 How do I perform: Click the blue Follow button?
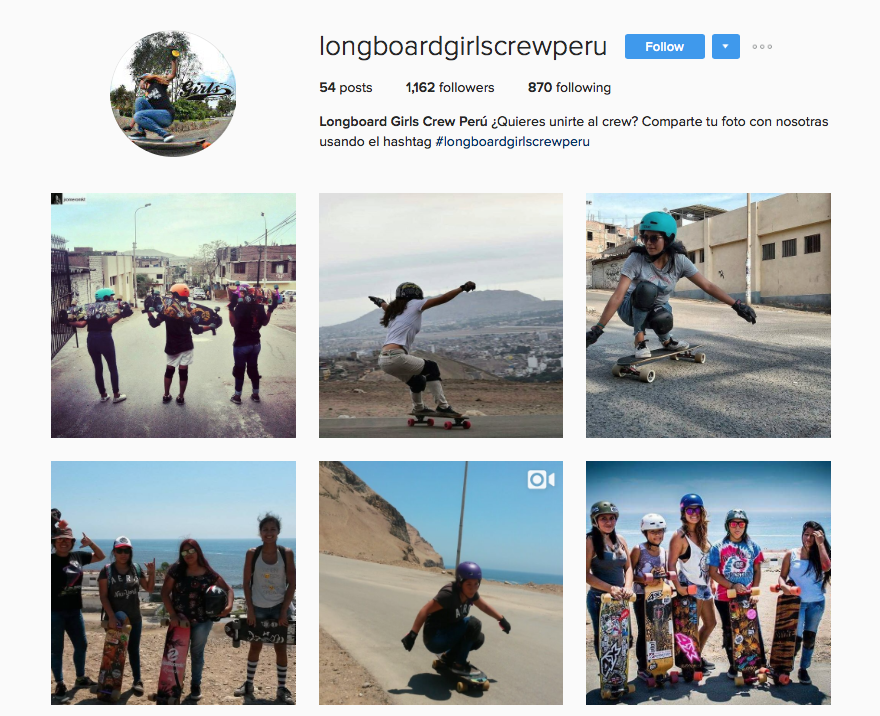coord(664,47)
